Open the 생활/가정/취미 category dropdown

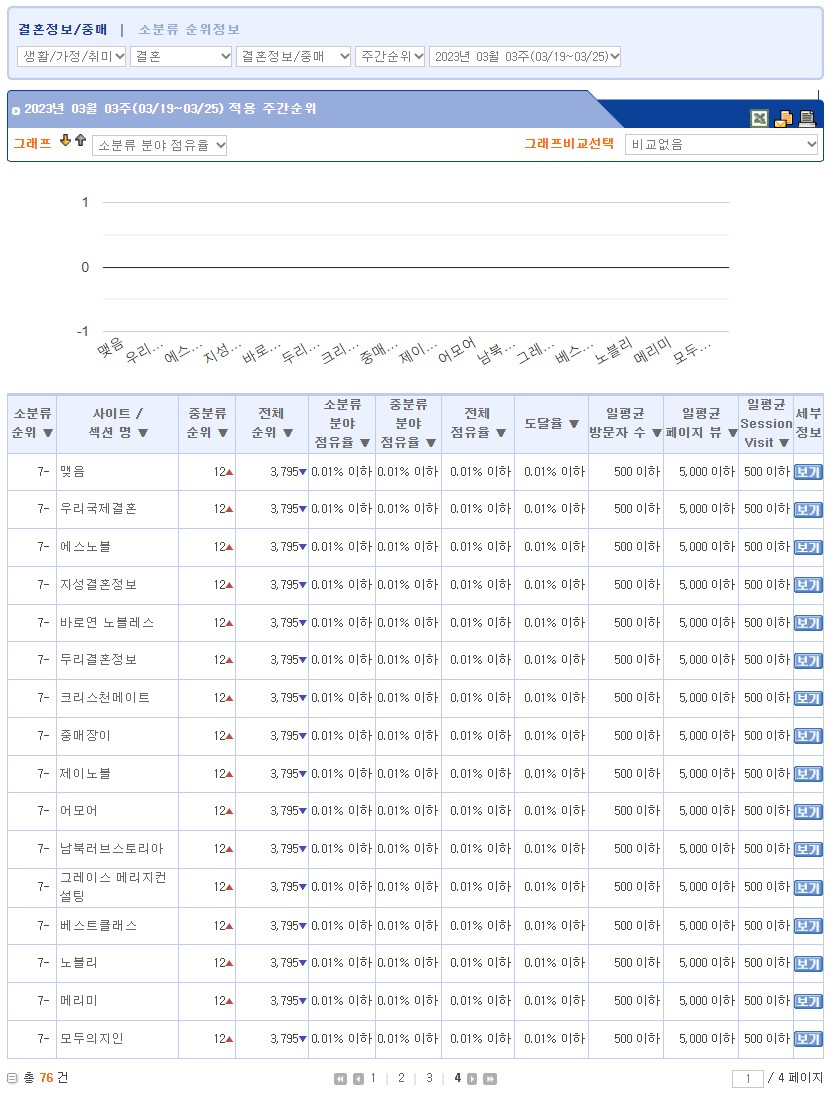(x=72, y=57)
